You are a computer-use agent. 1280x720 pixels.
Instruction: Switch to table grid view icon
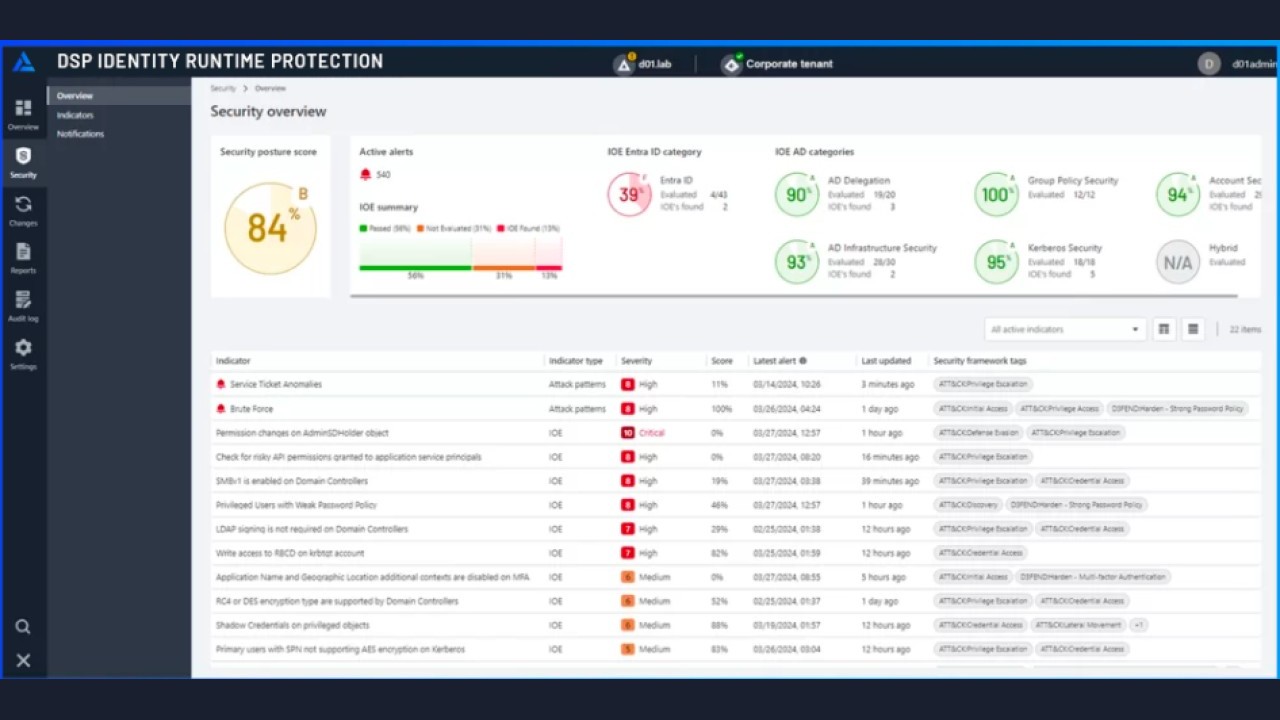[x=1164, y=329]
